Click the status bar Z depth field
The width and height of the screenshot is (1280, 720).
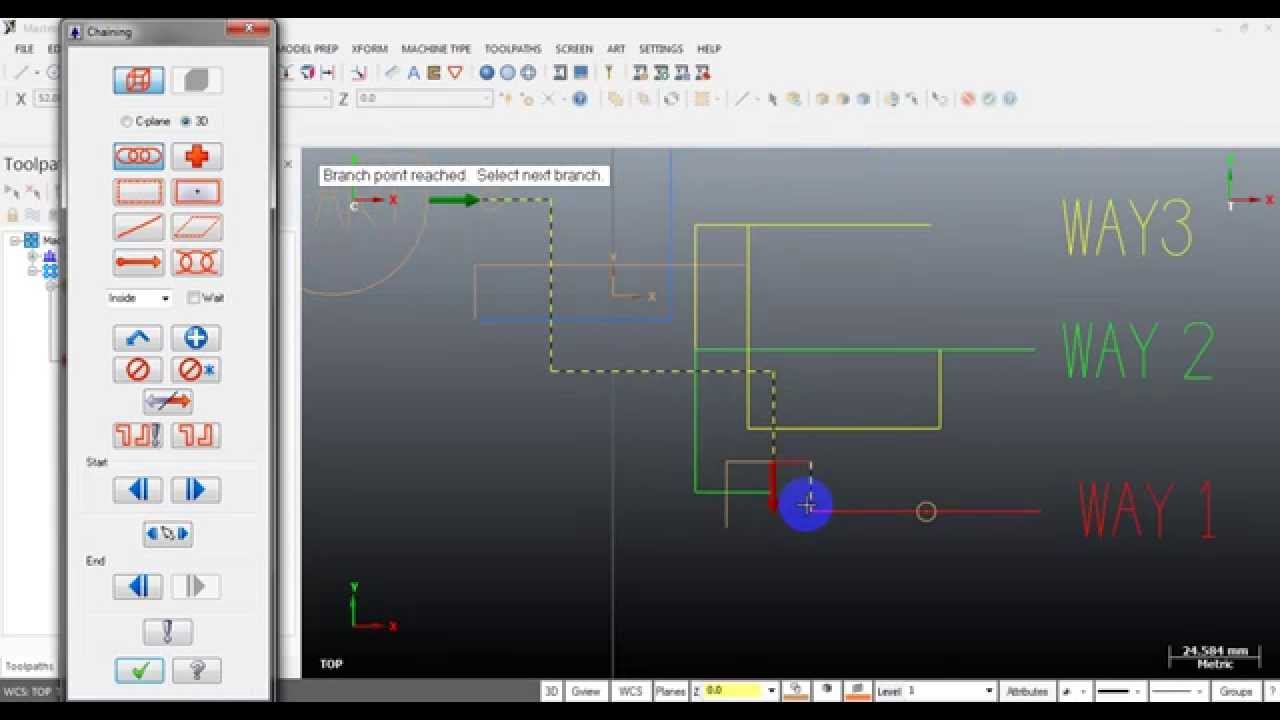coord(734,691)
